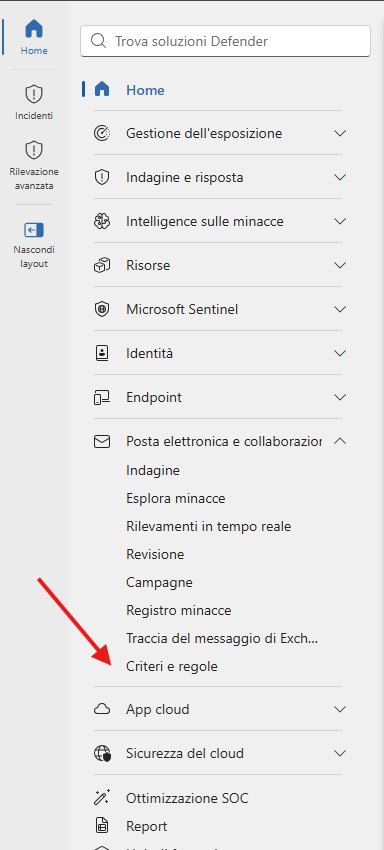
Task: Expand the Identità section chevron
Action: coord(340,353)
